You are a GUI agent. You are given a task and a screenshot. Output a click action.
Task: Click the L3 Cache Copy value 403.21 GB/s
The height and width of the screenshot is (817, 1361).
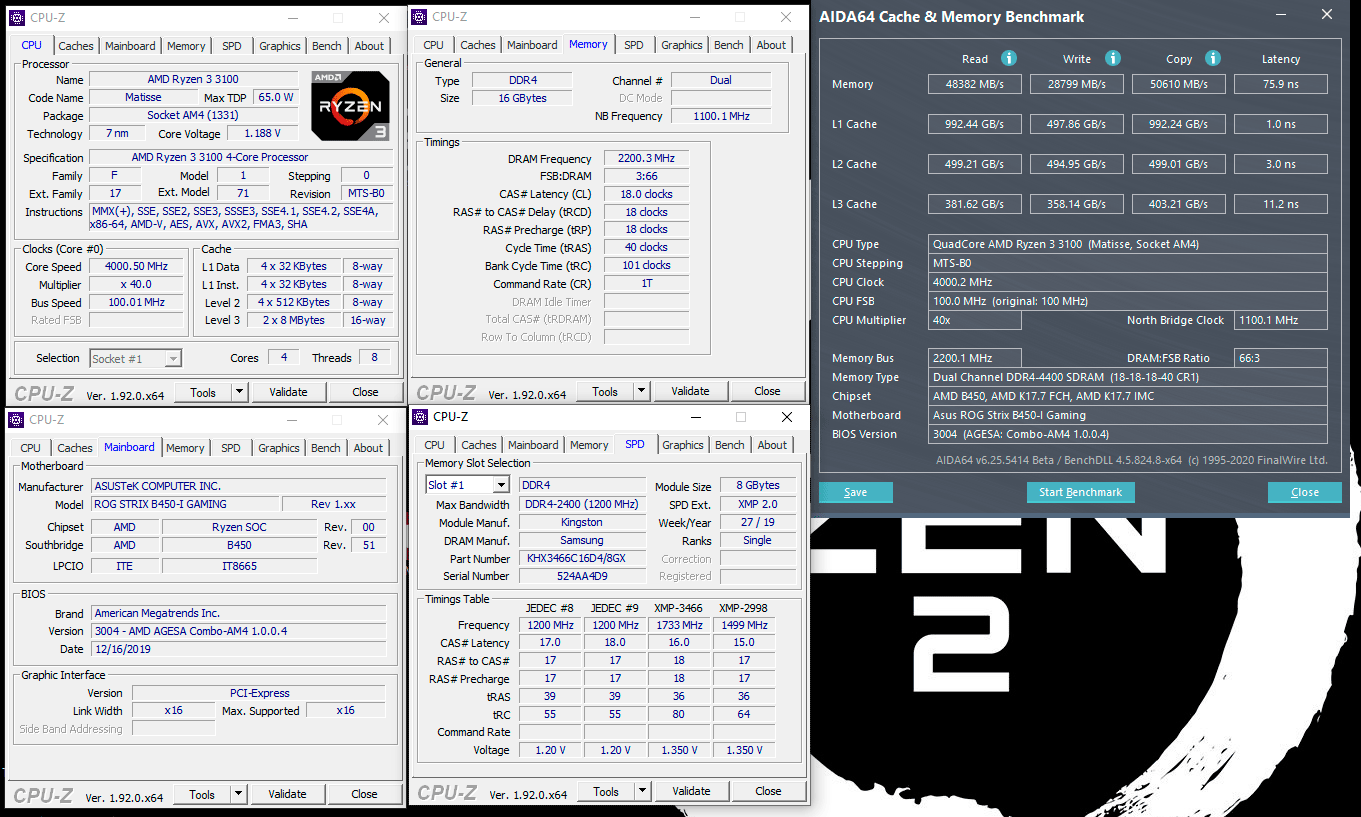[x=1178, y=205]
